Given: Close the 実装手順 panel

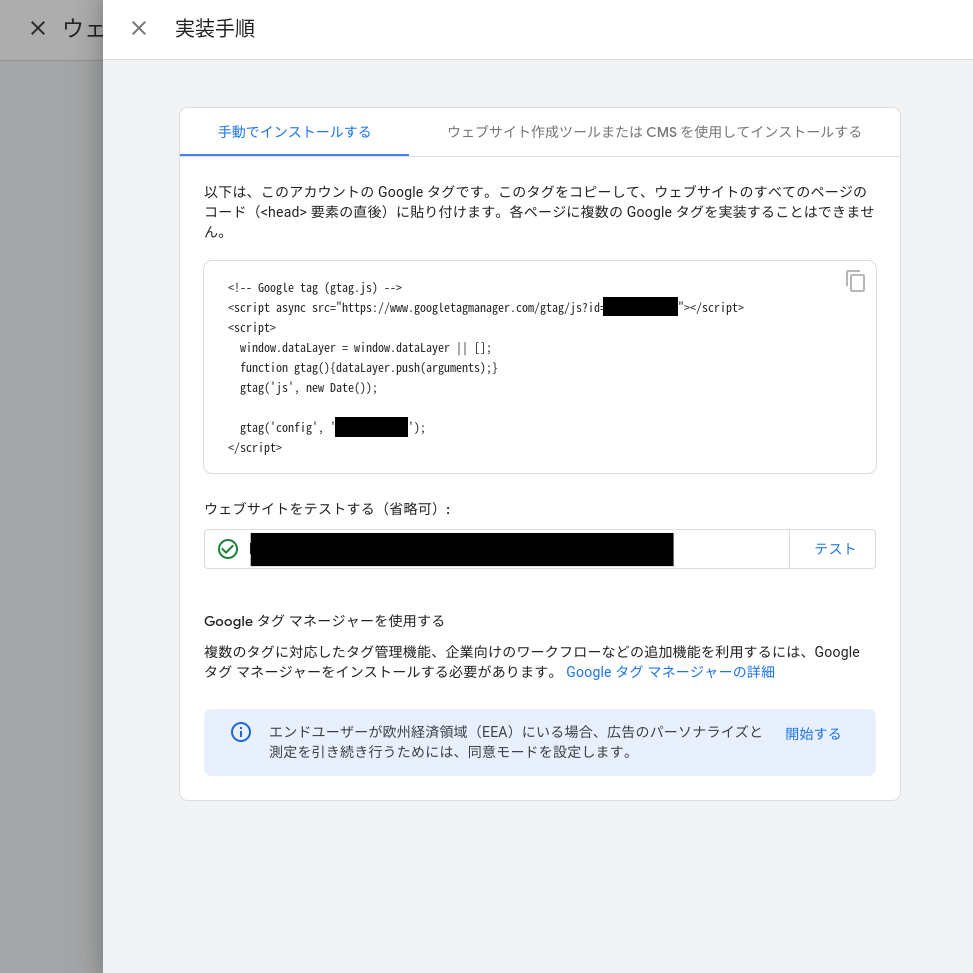Looking at the screenshot, I should 139,28.
